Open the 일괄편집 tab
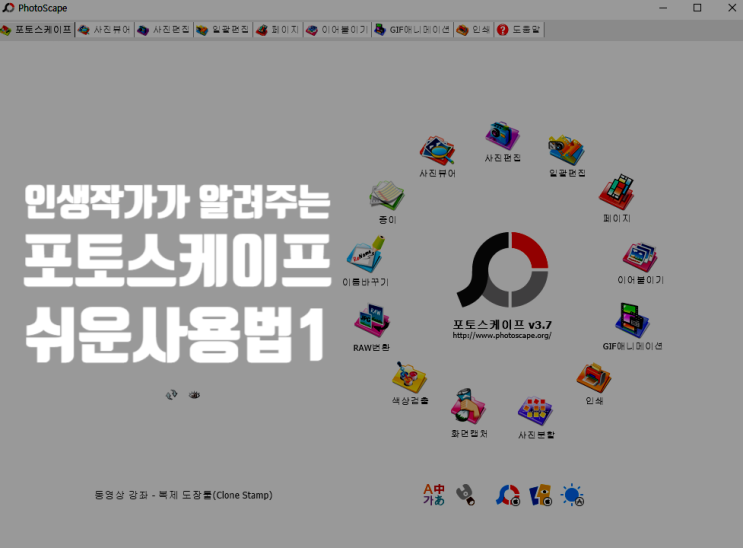Screen dimensions: 743x548 click(223, 30)
